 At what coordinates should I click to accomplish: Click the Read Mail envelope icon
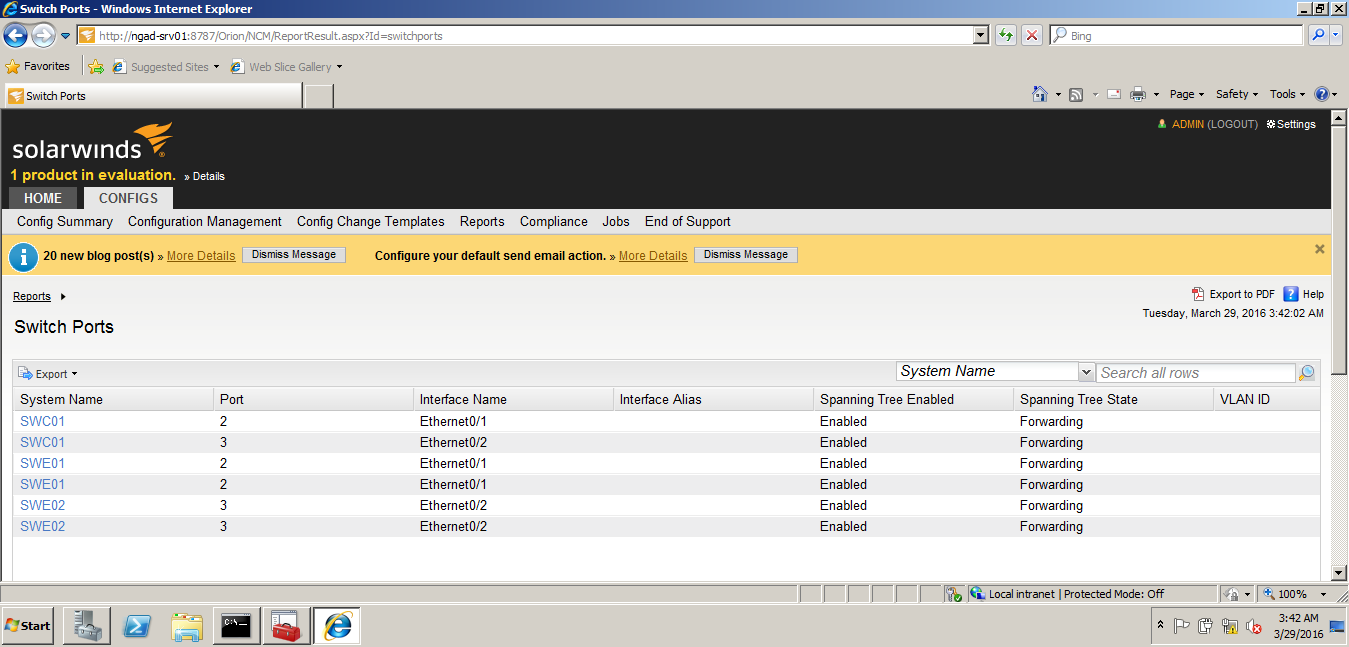click(1113, 94)
